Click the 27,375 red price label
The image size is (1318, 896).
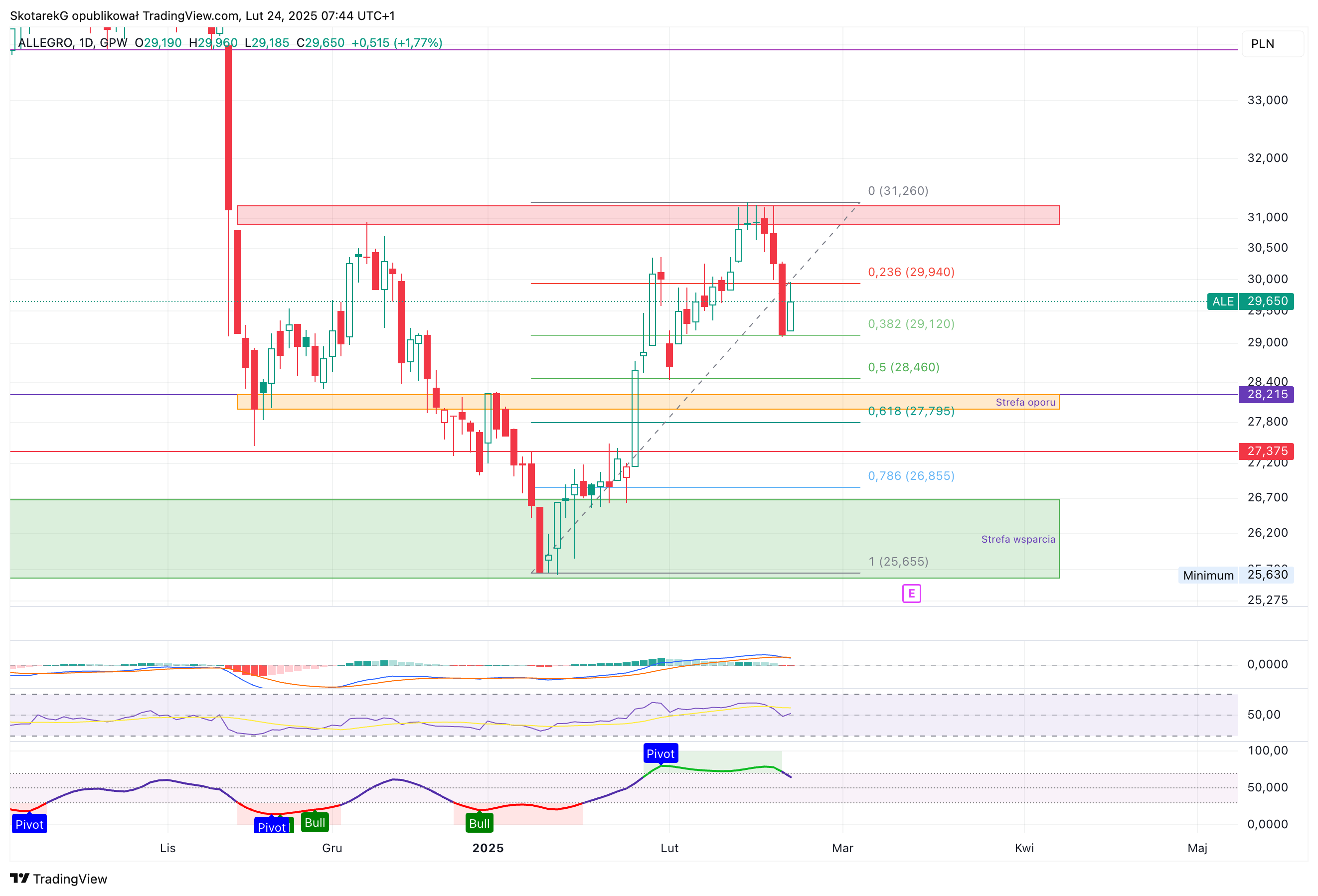[1267, 451]
